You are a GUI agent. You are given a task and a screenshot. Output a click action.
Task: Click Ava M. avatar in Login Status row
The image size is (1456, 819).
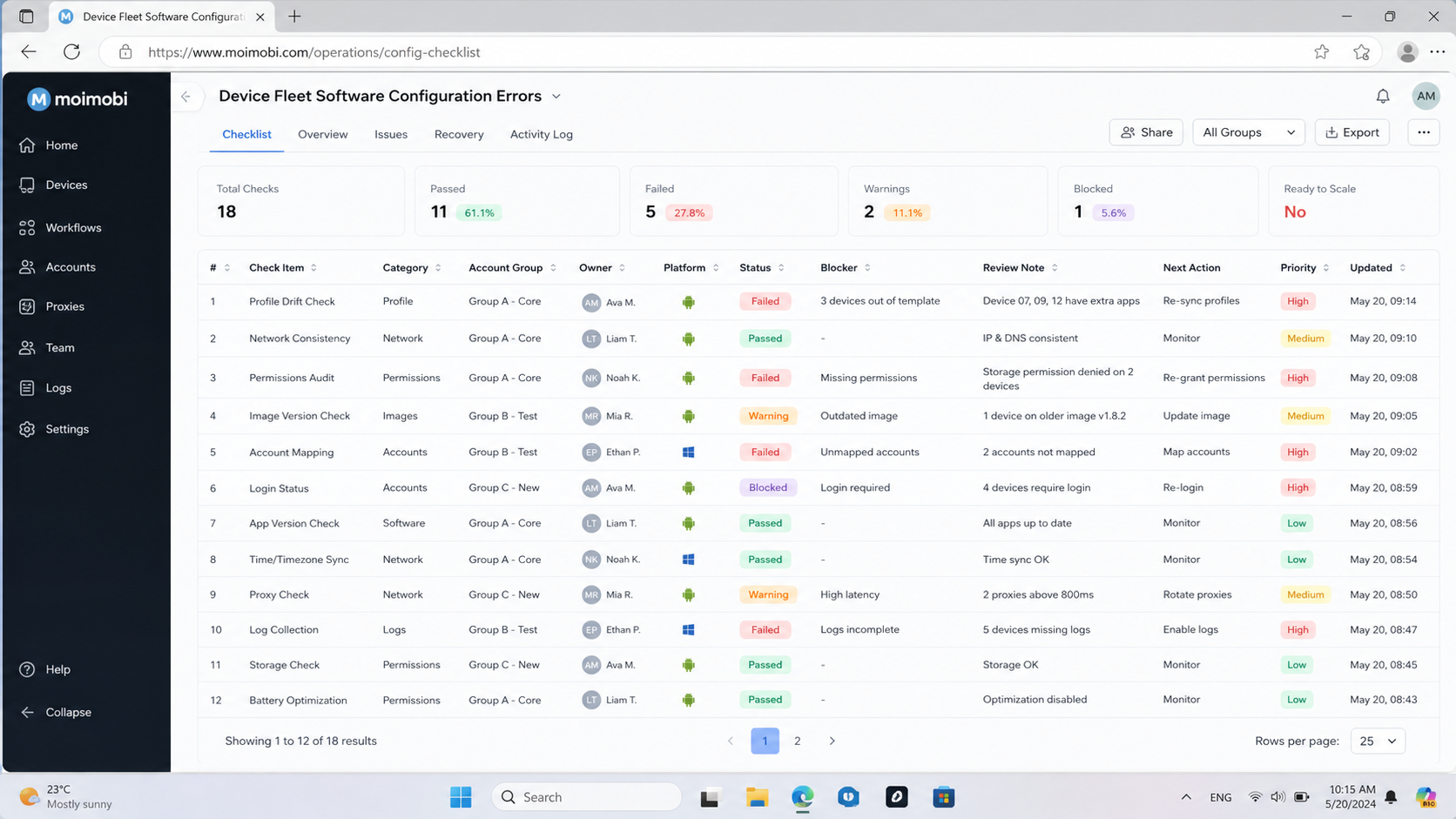click(x=591, y=488)
